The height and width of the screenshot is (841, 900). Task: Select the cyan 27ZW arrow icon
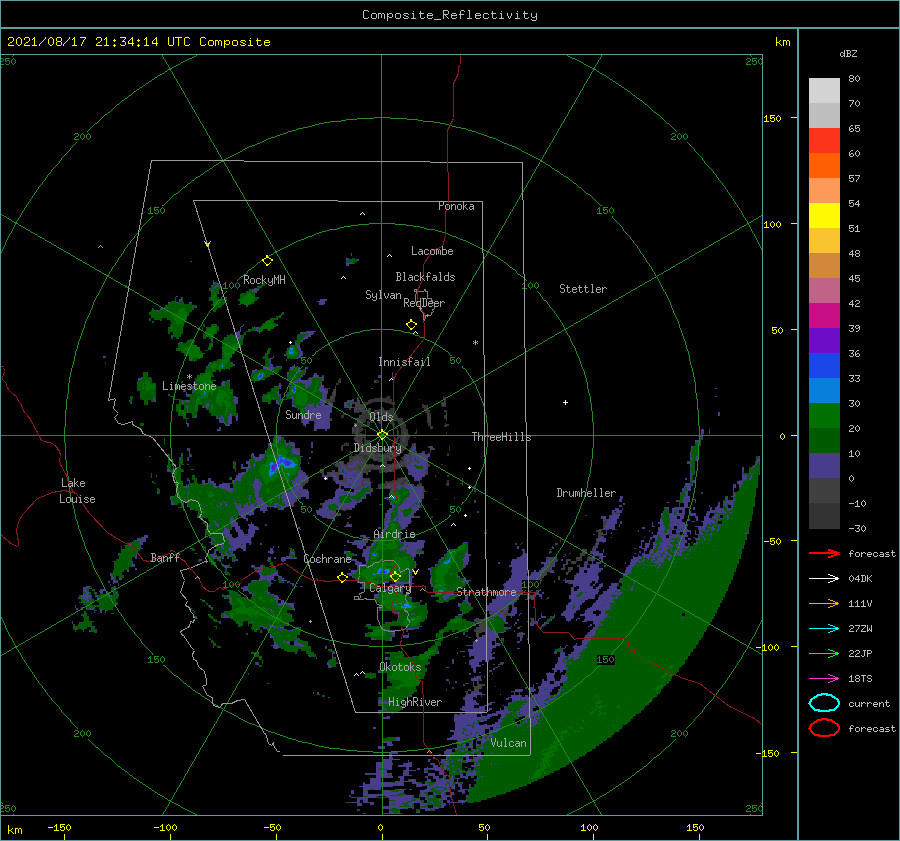click(824, 629)
